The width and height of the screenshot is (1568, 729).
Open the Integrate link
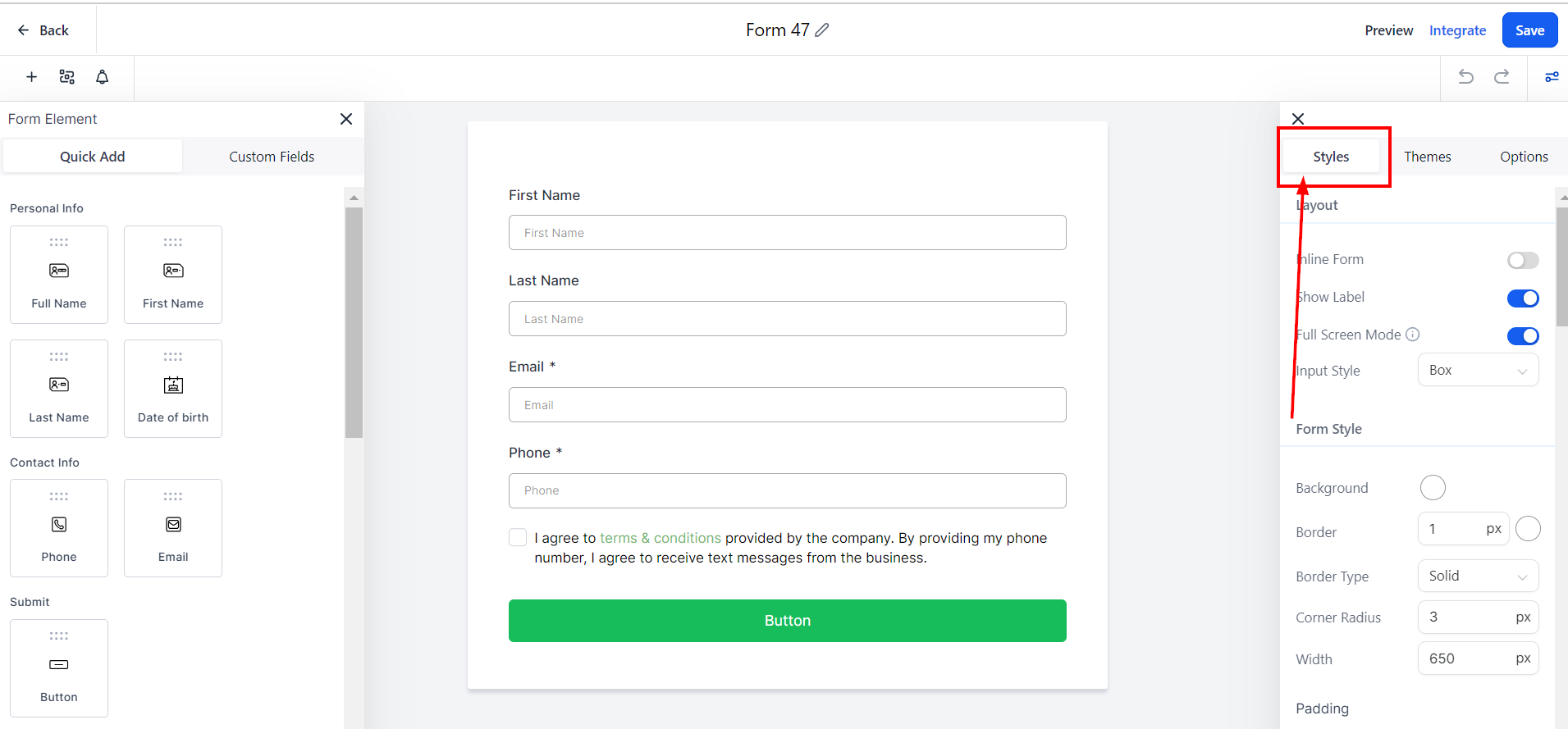tap(1457, 30)
